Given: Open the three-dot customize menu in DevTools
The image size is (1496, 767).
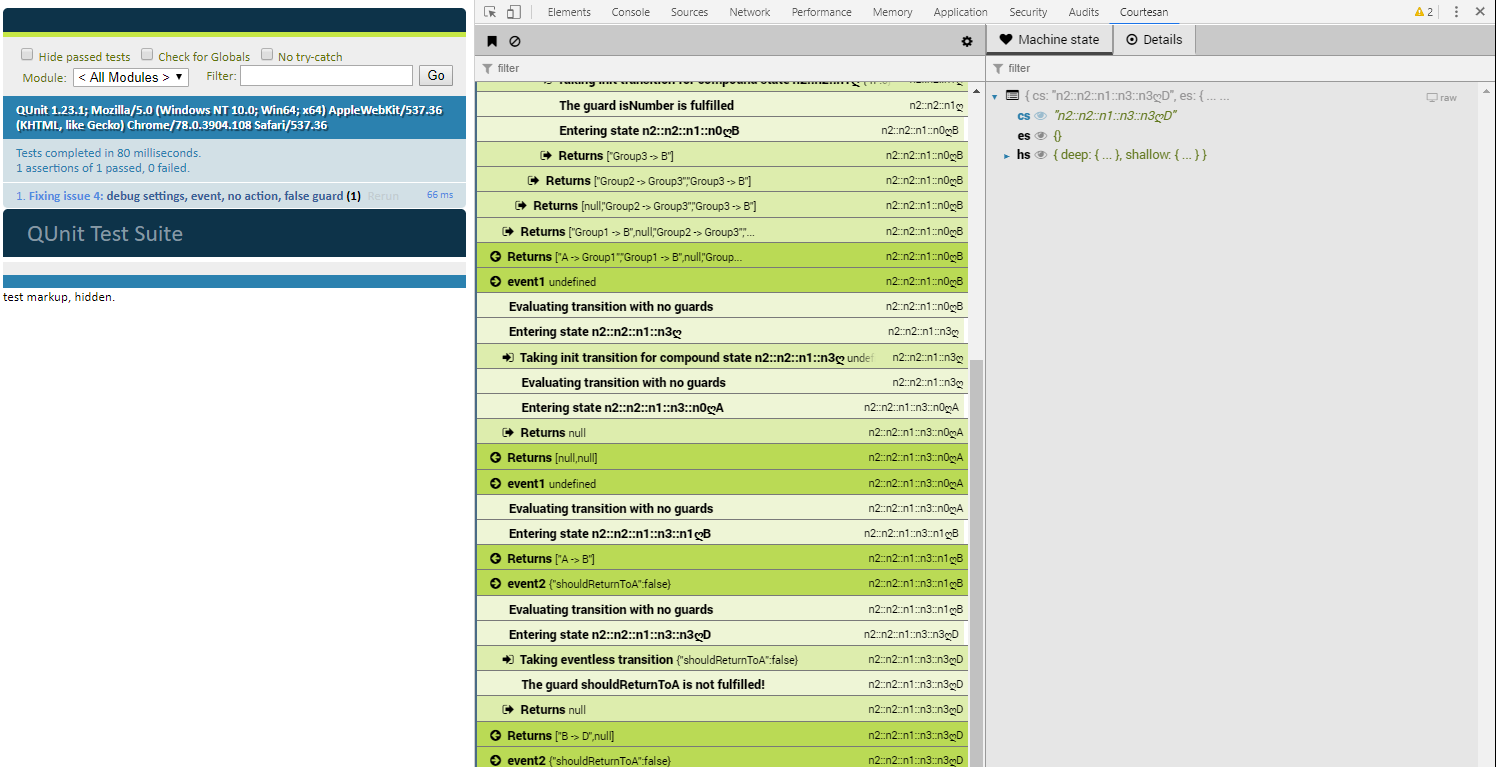Looking at the screenshot, I should 1455,11.
